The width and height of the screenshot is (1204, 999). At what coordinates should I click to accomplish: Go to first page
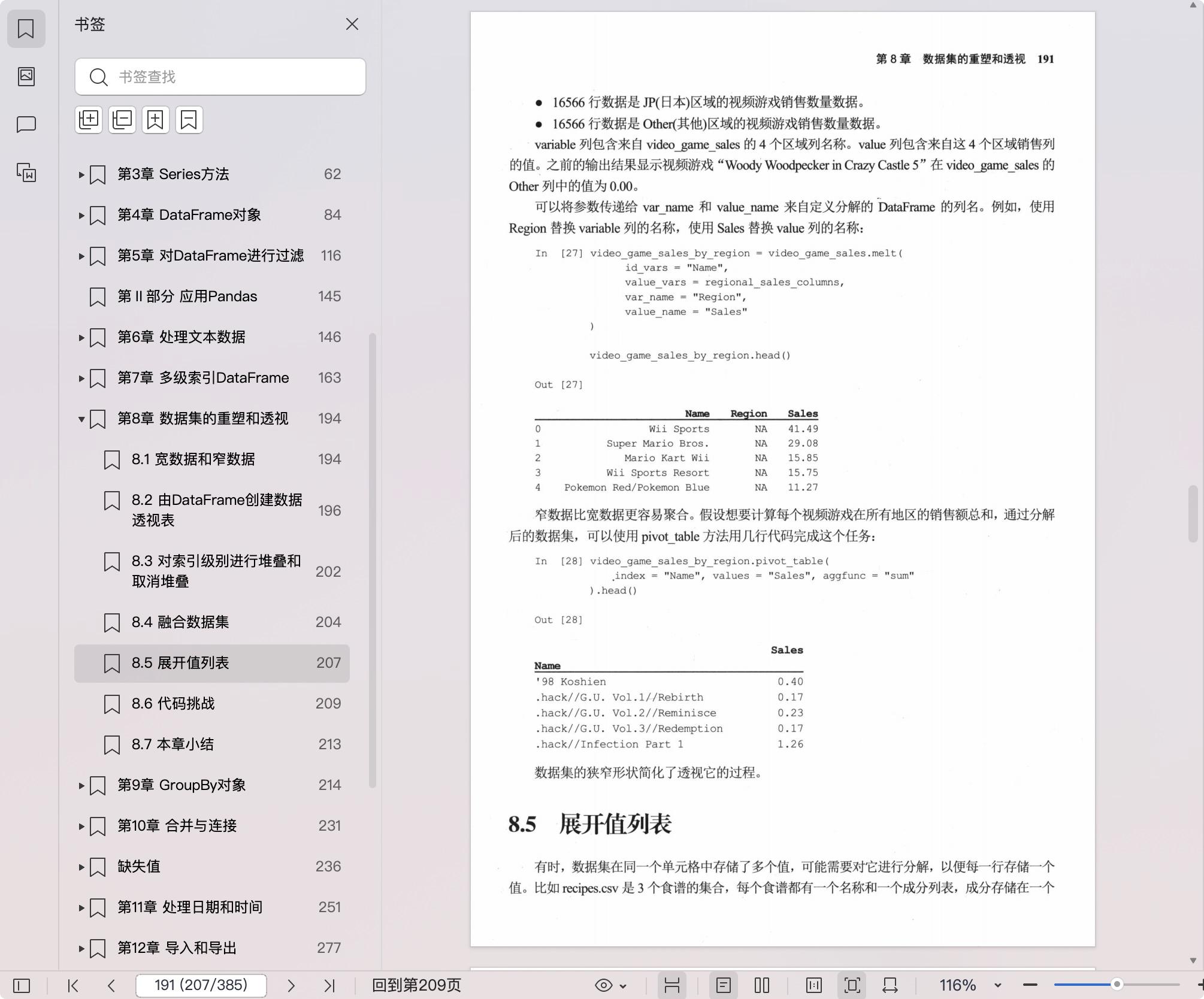[73, 985]
